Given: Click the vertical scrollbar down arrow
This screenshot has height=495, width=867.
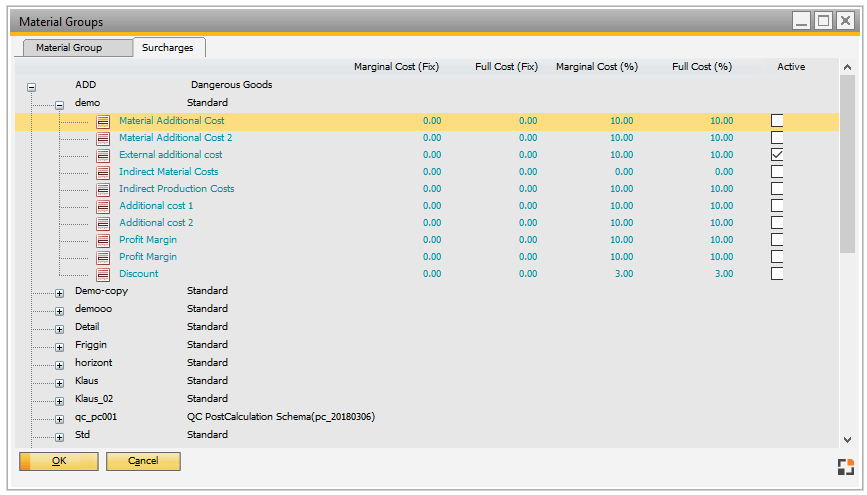Looking at the screenshot, I should tap(847, 439).
